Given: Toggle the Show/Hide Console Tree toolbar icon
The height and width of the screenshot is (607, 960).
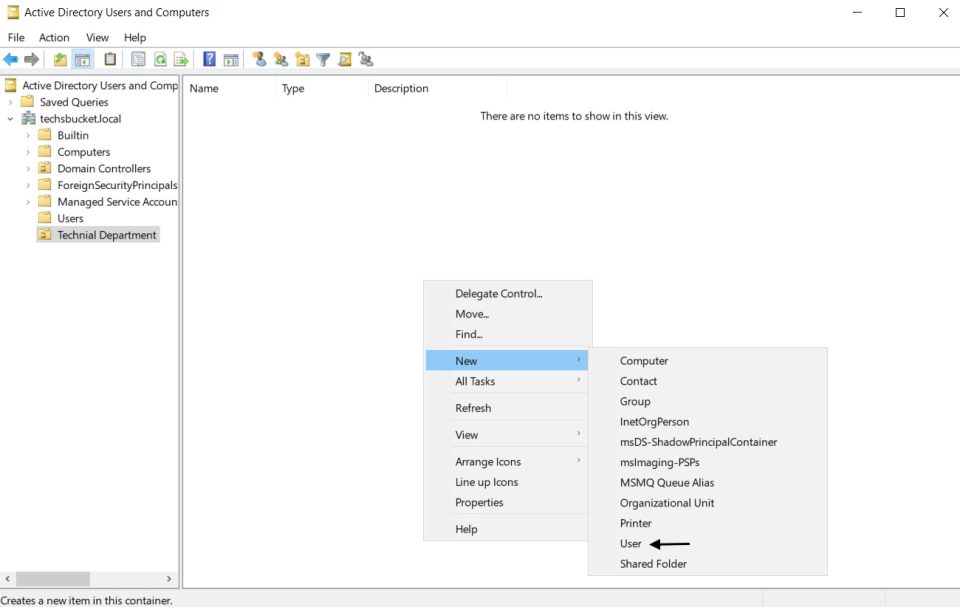Looking at the screenshot, I should 82,59.
